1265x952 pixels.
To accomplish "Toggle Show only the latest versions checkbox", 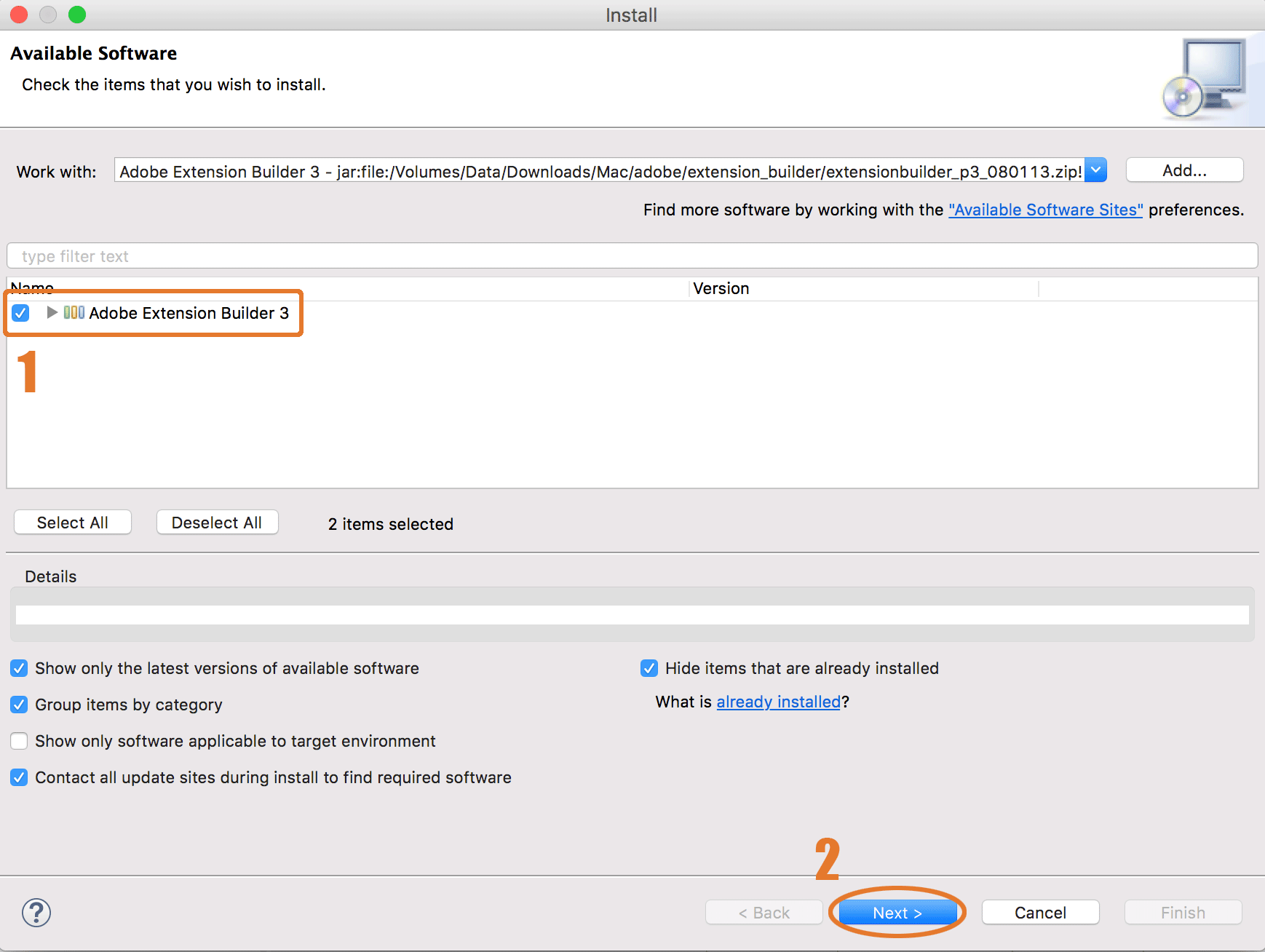I will (19, 668).
